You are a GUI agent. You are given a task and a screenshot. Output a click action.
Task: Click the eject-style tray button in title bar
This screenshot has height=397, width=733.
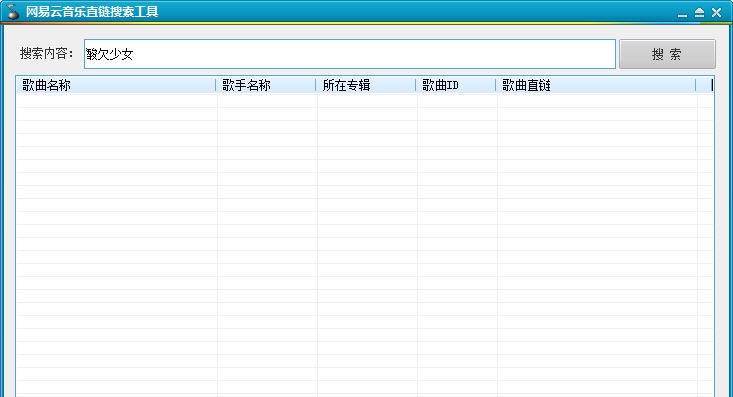point(699,13)
